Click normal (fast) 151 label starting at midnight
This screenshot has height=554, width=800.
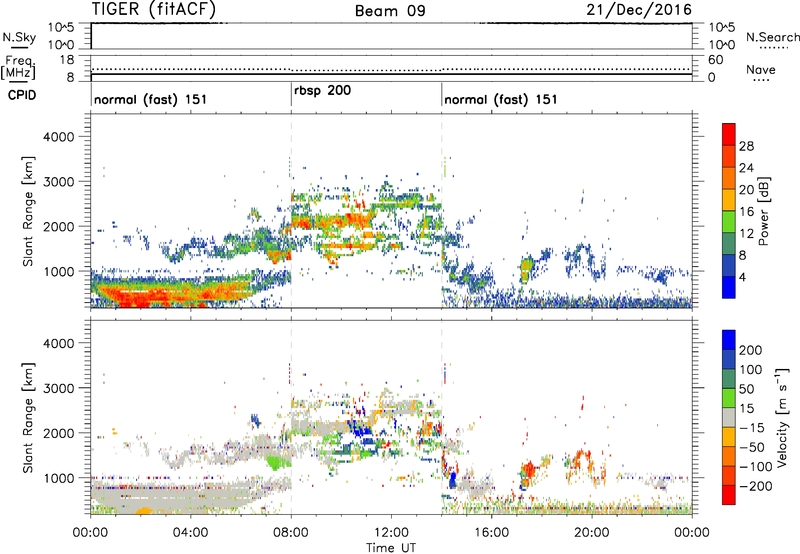[x=151, y=99]
